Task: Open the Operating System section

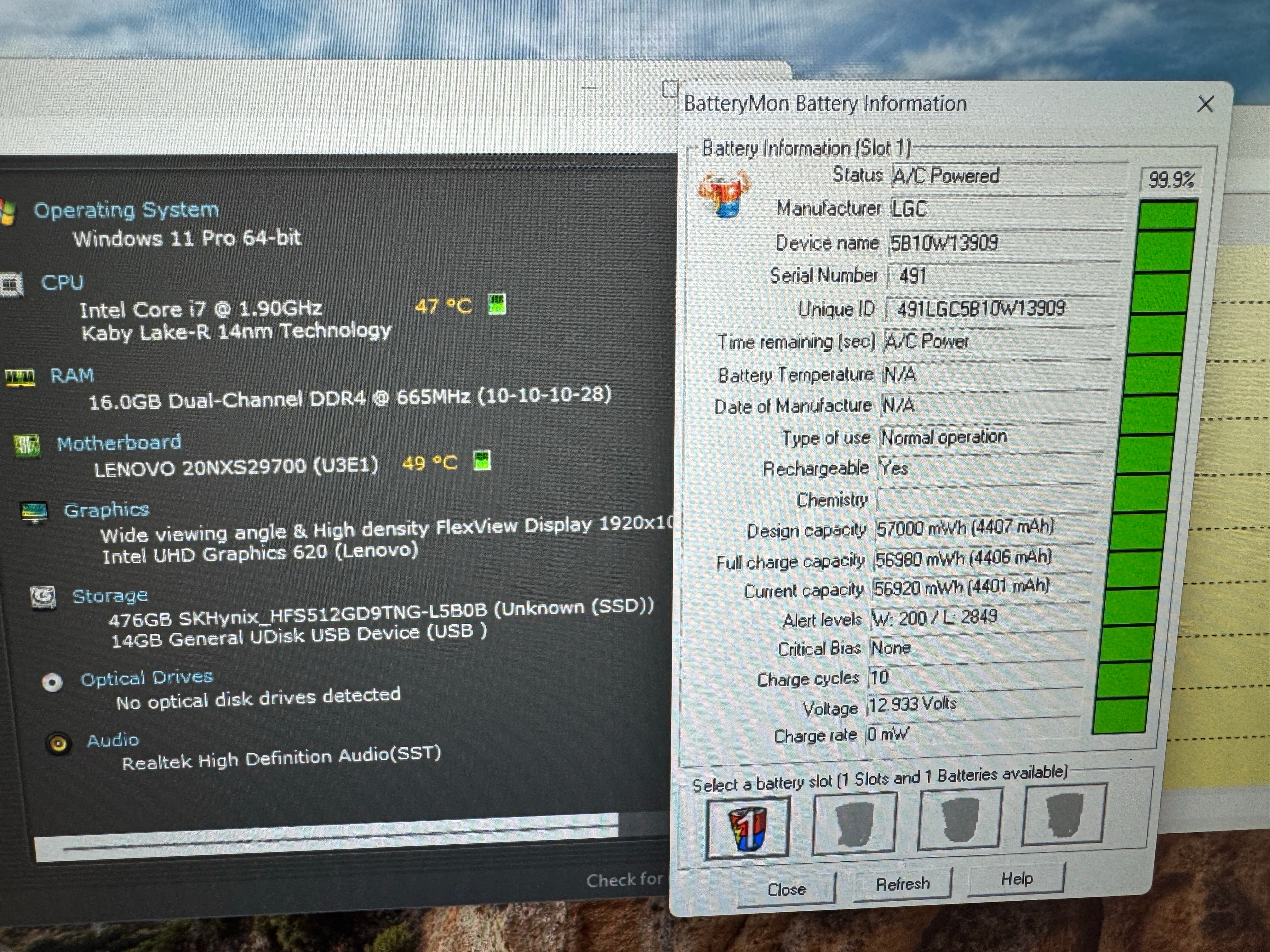Action: [x=126, y=210]
